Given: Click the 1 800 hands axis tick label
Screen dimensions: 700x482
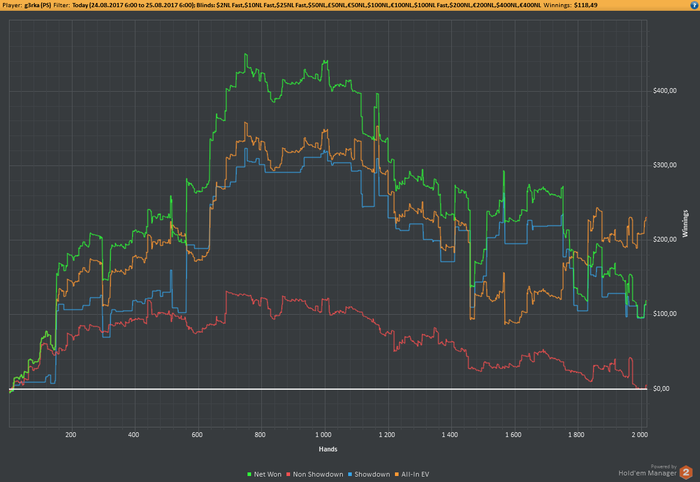Looking at the screenshot, I should point(576,435).
